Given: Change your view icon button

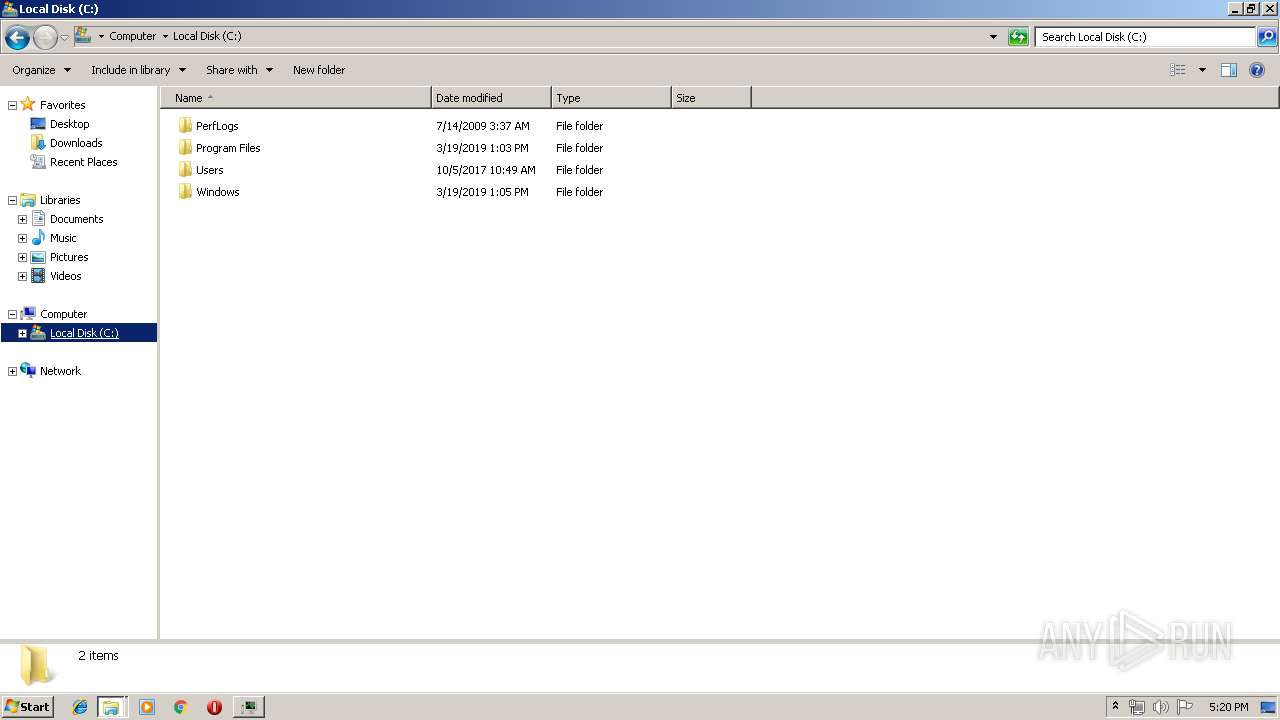Looking at the screenshot, I should pos(1178,70).
